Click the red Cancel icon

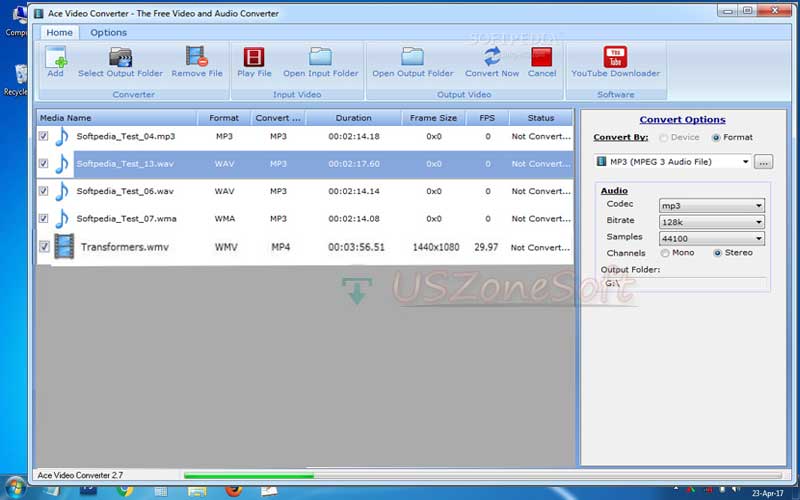[541, 57]
